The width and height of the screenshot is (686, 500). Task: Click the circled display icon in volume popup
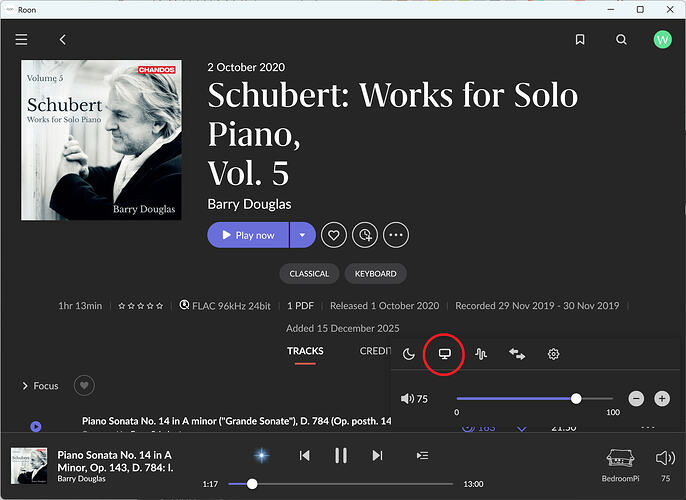[x=444, y=354]
